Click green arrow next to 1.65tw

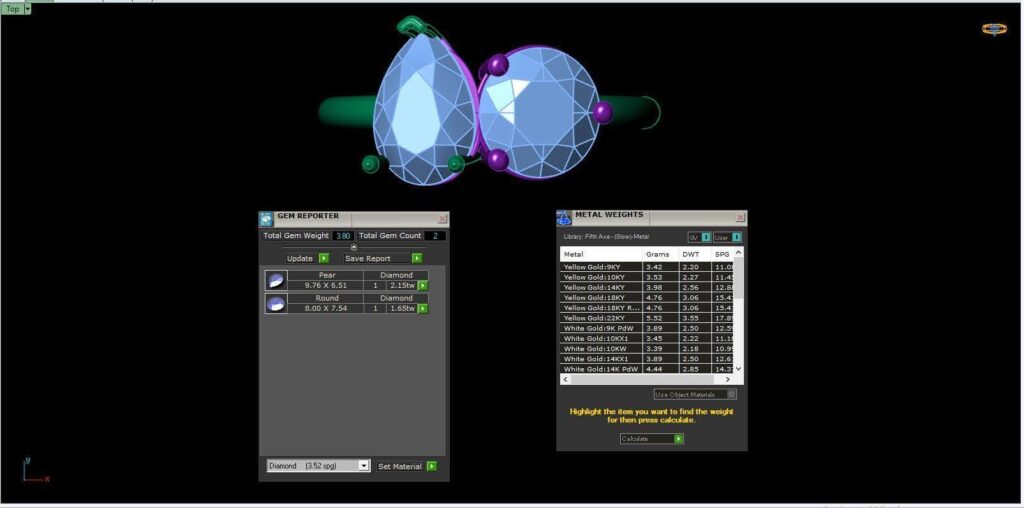coord(423,308)
